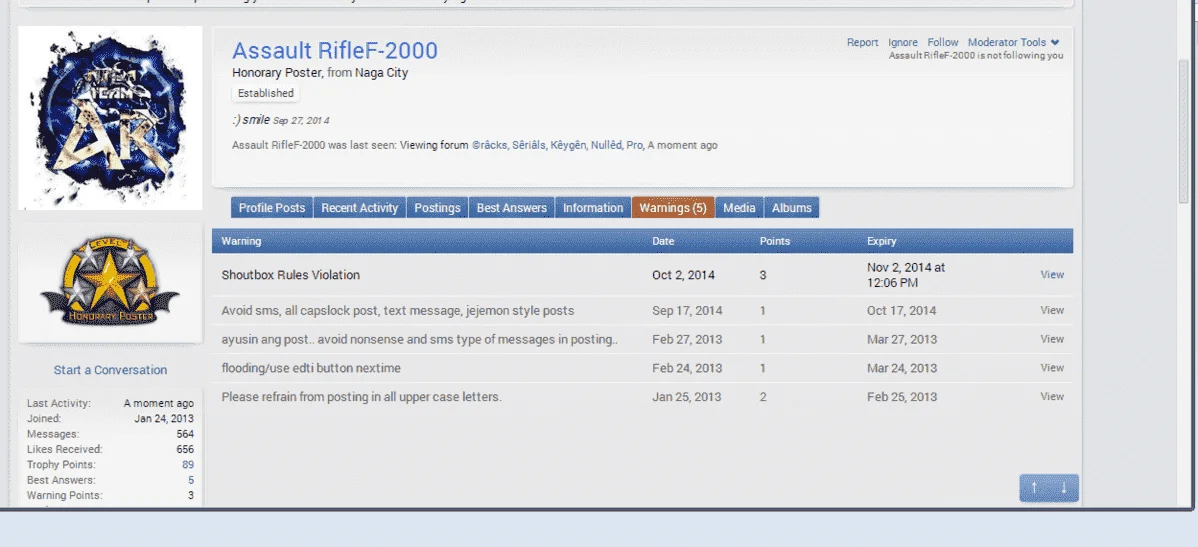View the Feb 27, 2013 warning
1198x547 pixels.
click(1052, 338)
